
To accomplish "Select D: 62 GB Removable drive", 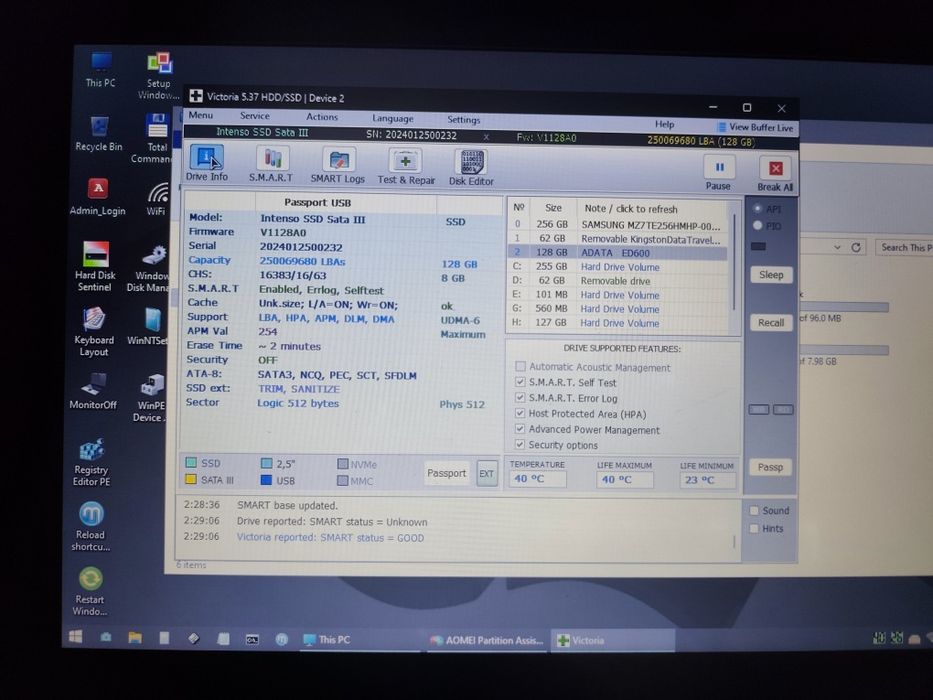I will click(618, 280).
